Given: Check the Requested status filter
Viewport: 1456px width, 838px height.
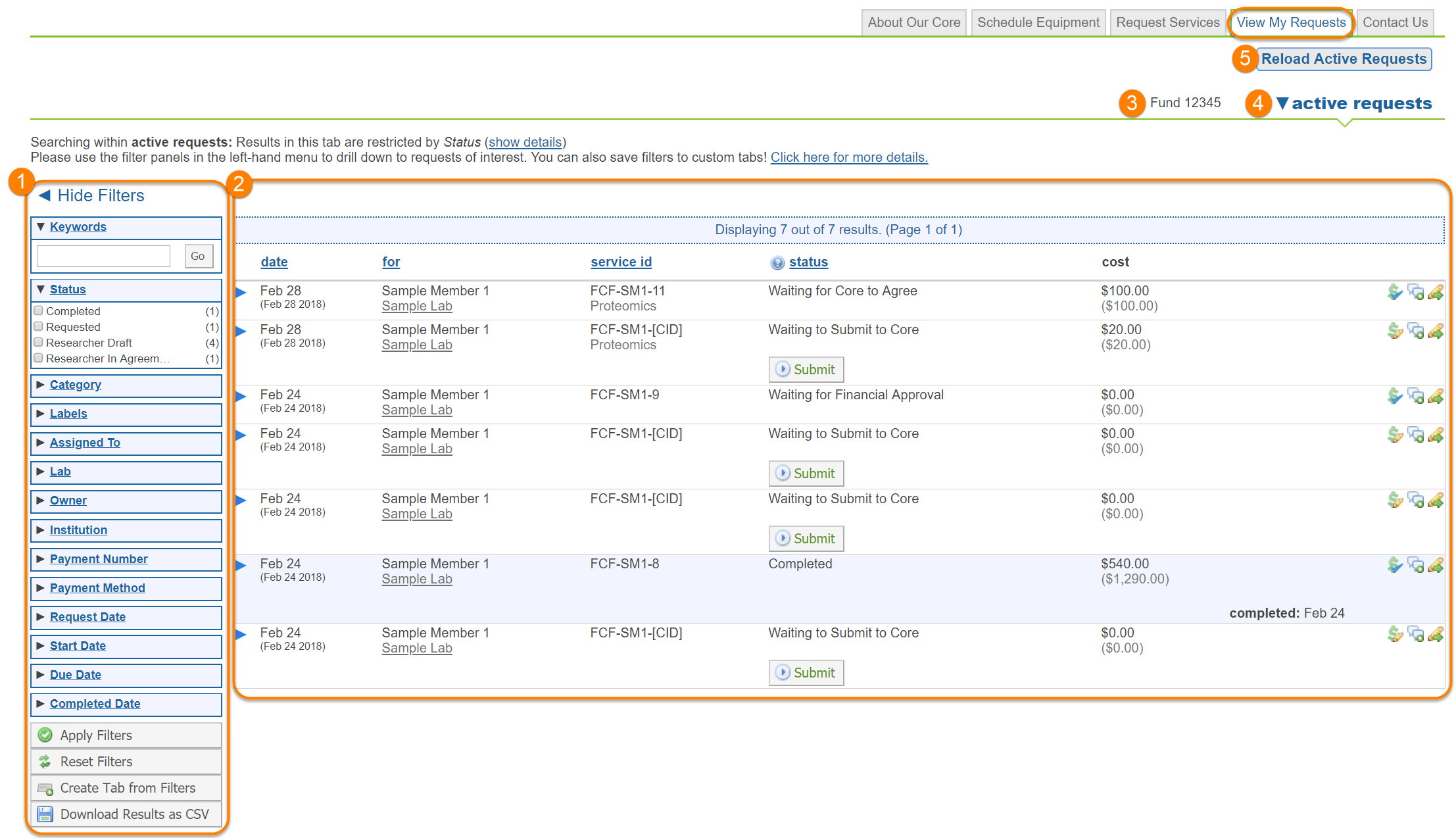Looking at the screenshot, I should 39,326.
